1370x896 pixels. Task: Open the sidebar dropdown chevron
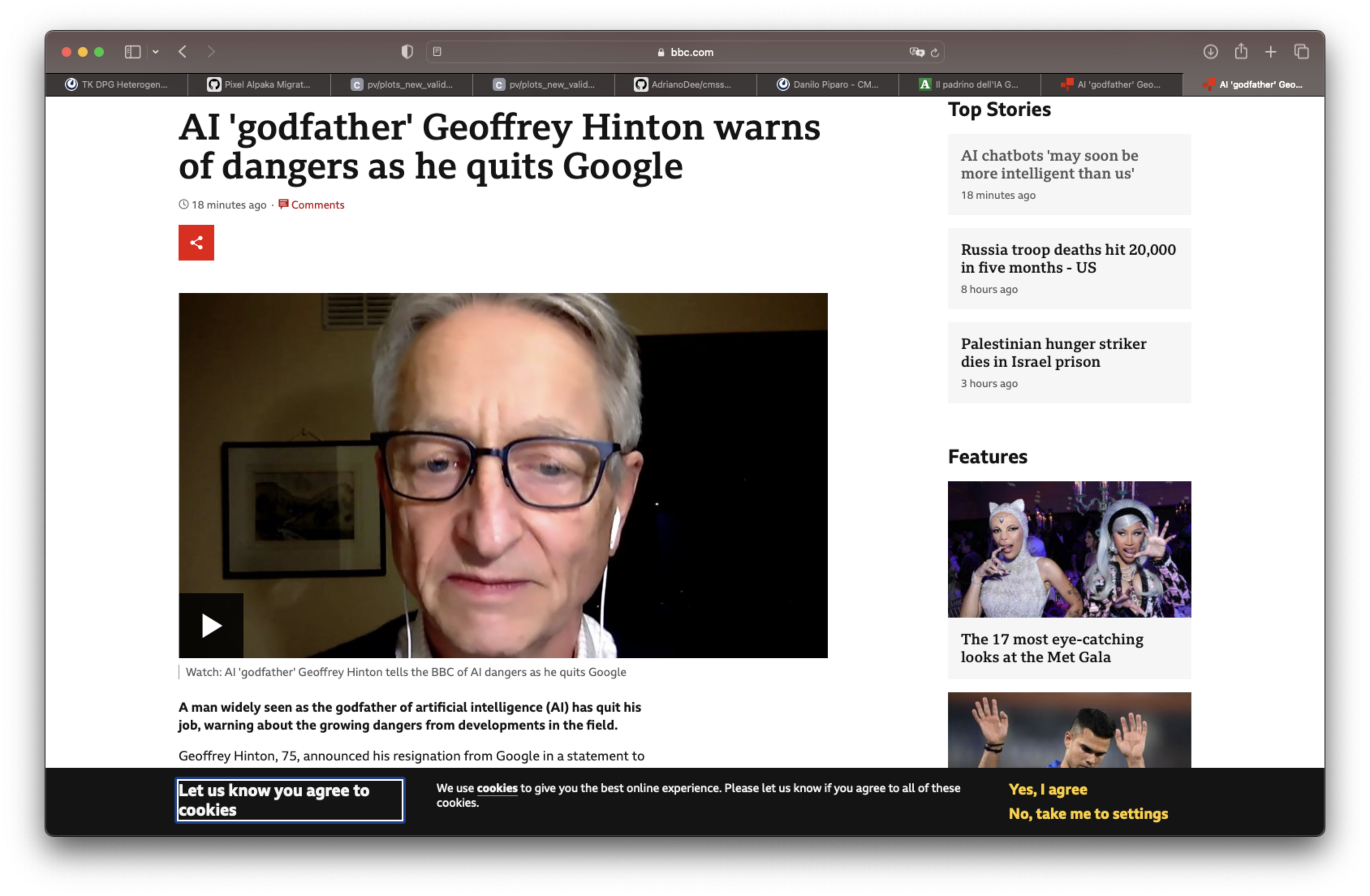pyautogui.click(x=155, y=52)
